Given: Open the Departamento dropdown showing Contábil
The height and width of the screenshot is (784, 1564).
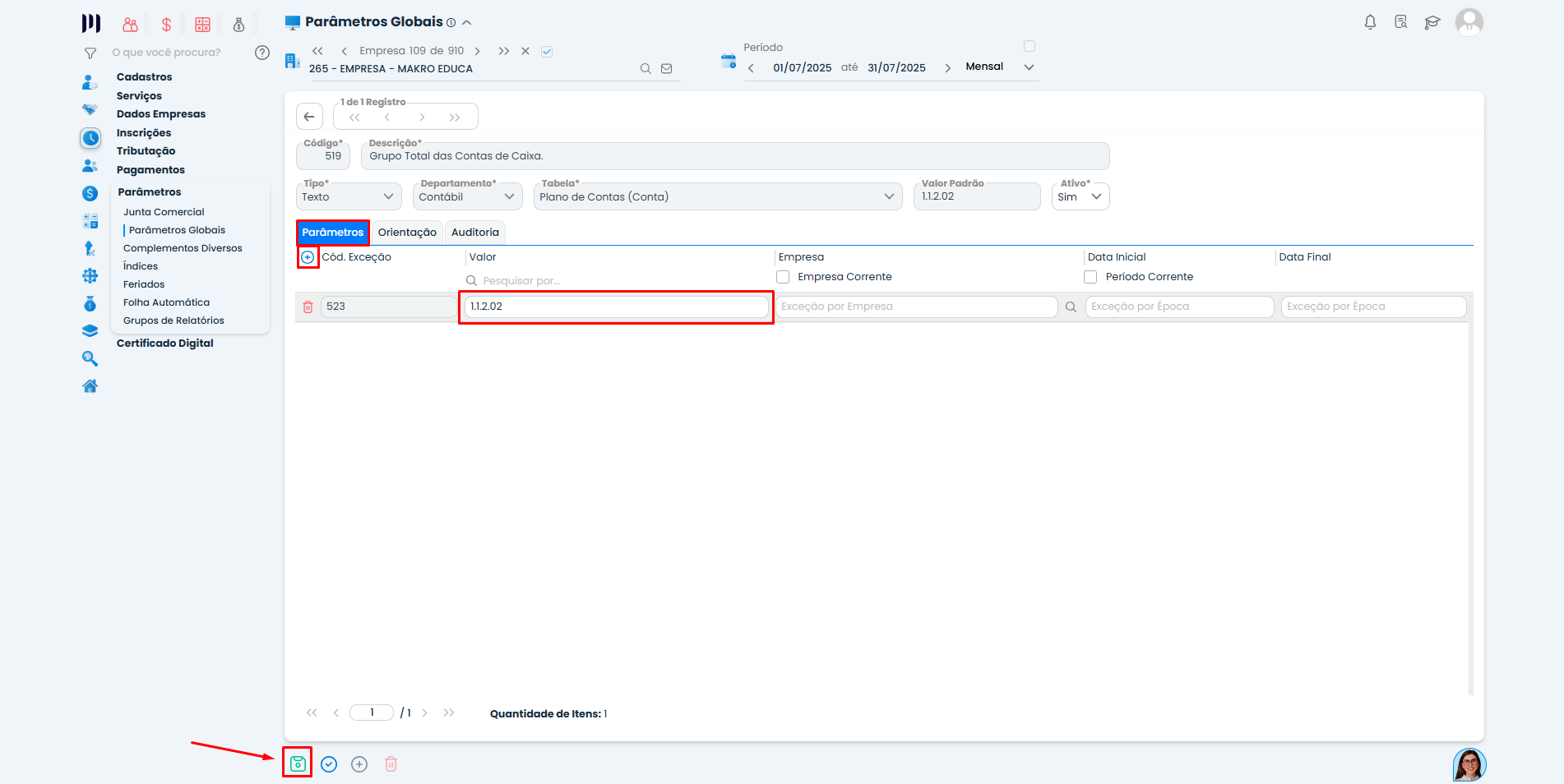Looking at the screenshot, I should (x=467, y=196).
